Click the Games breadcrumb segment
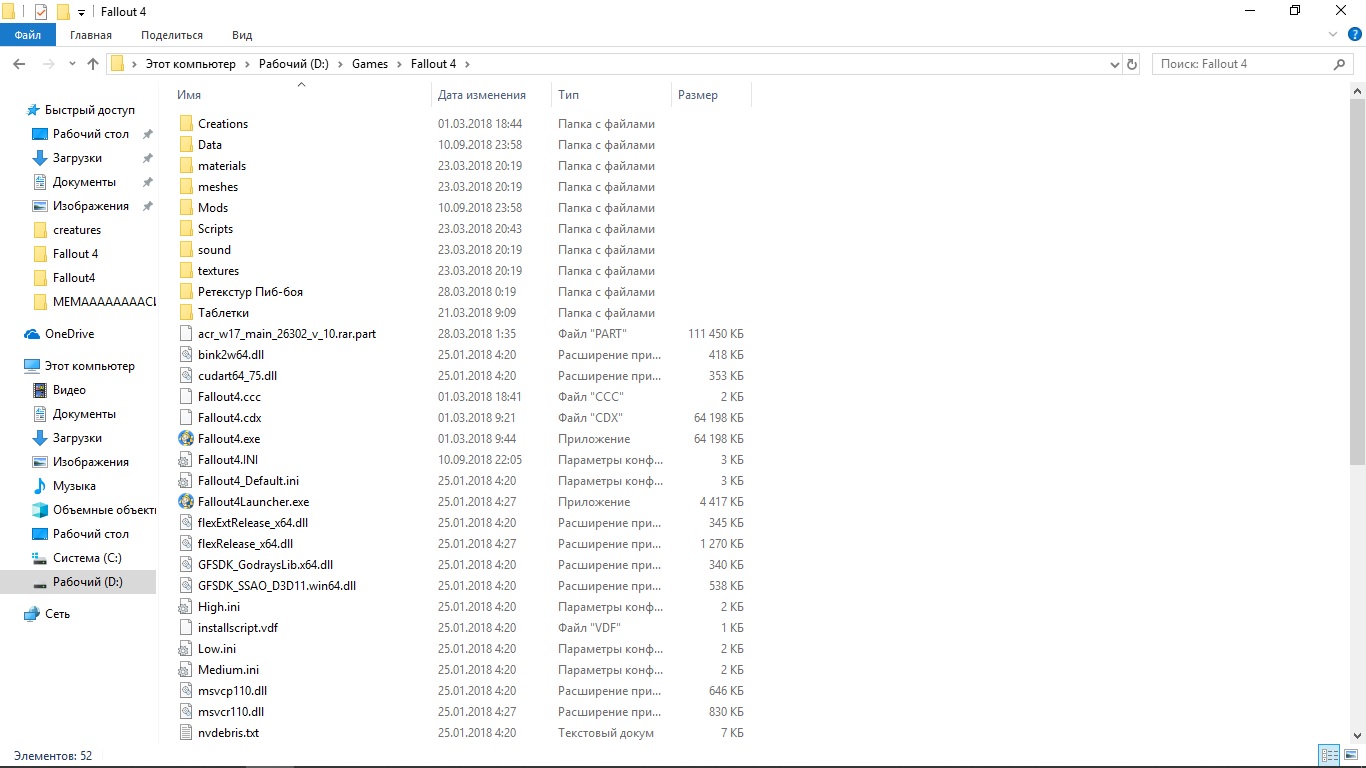1366x768 pixels. [370, 64]
